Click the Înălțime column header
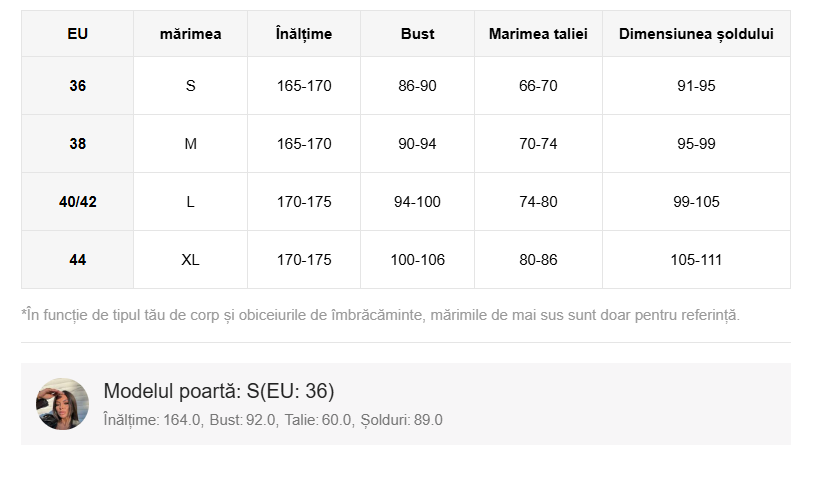 (x=304, y=34)
